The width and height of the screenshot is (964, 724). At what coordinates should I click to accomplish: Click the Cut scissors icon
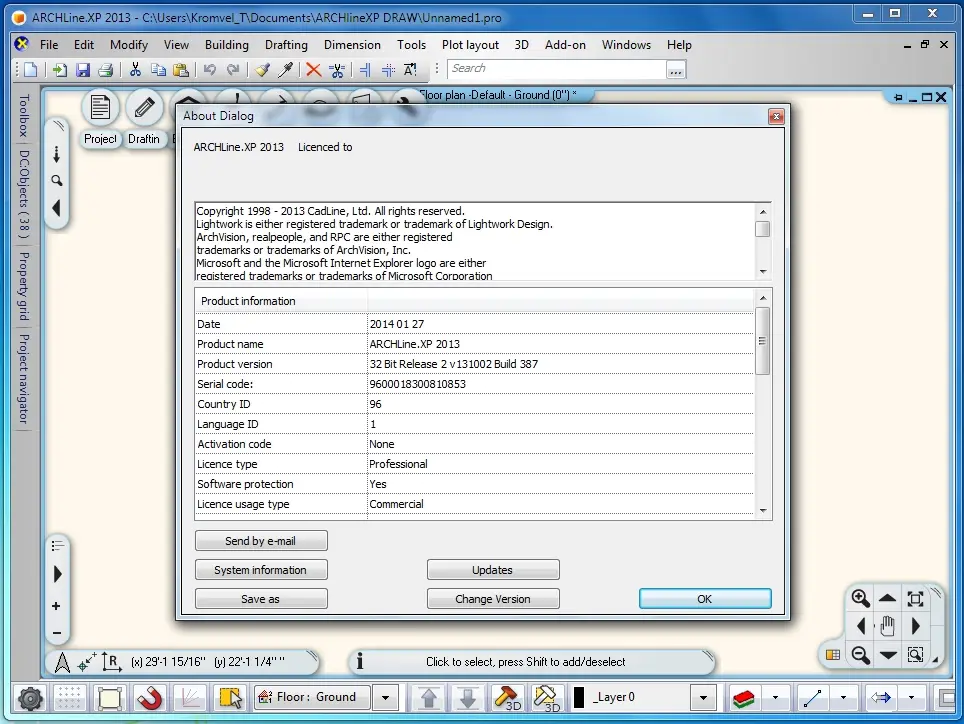click(x=135, y=69)
